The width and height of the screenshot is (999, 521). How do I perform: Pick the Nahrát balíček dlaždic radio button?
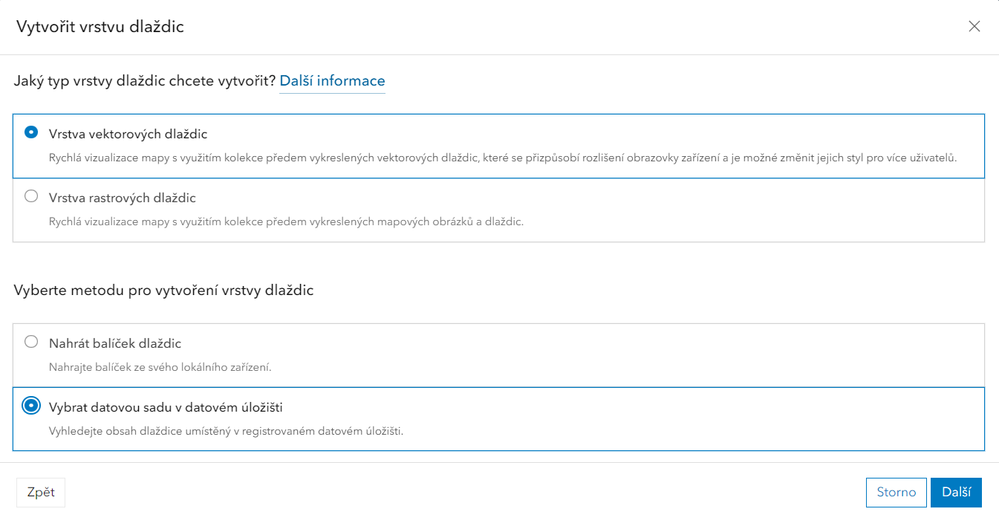pyautogui.click(x=32, y=342)
